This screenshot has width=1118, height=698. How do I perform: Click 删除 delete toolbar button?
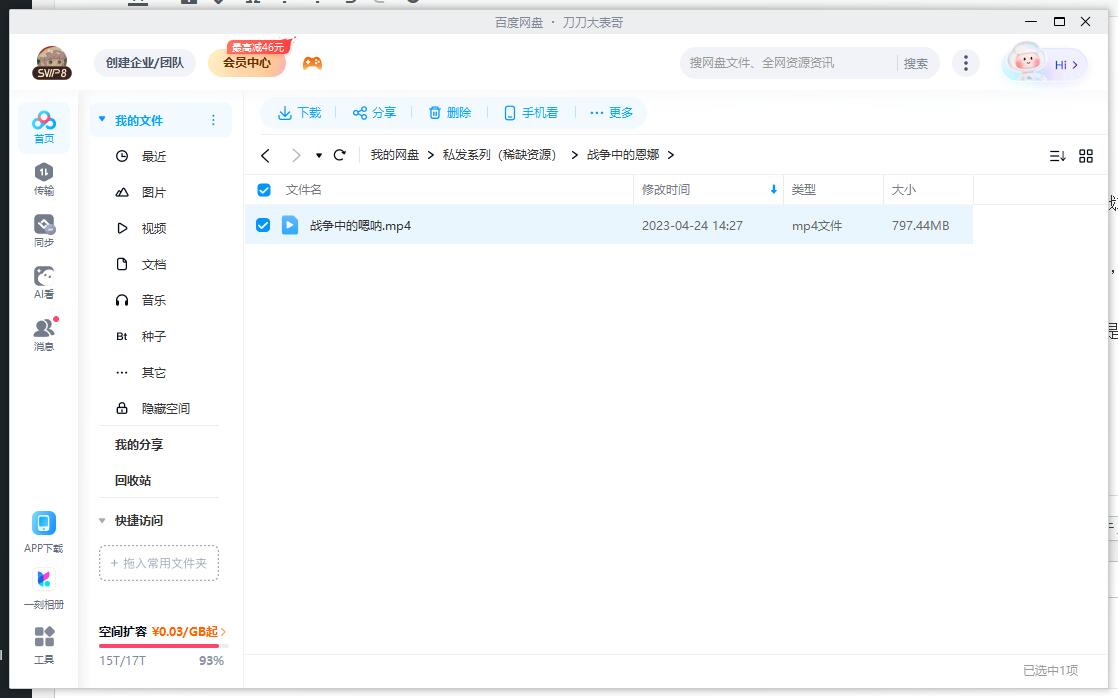pos(450,113)
